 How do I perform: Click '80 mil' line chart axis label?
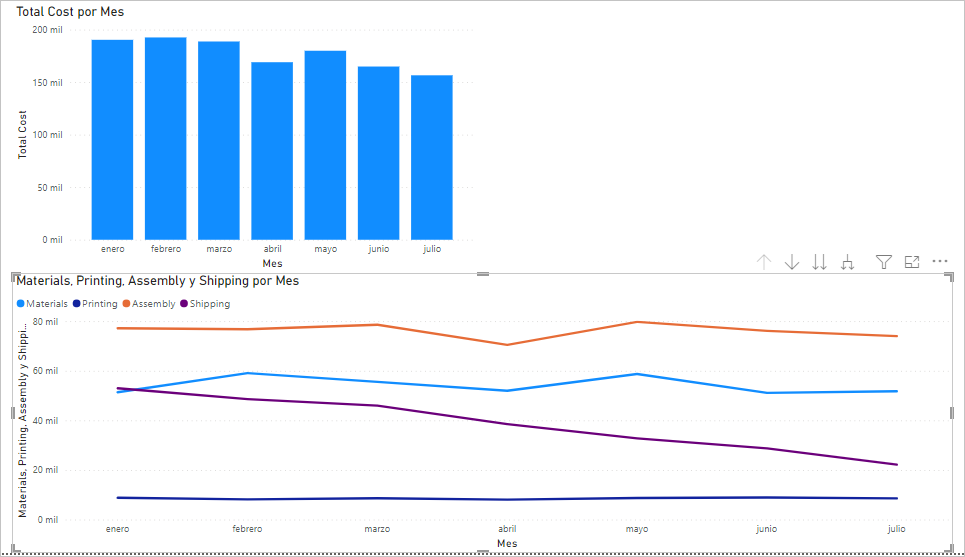(x=46, y=322)
